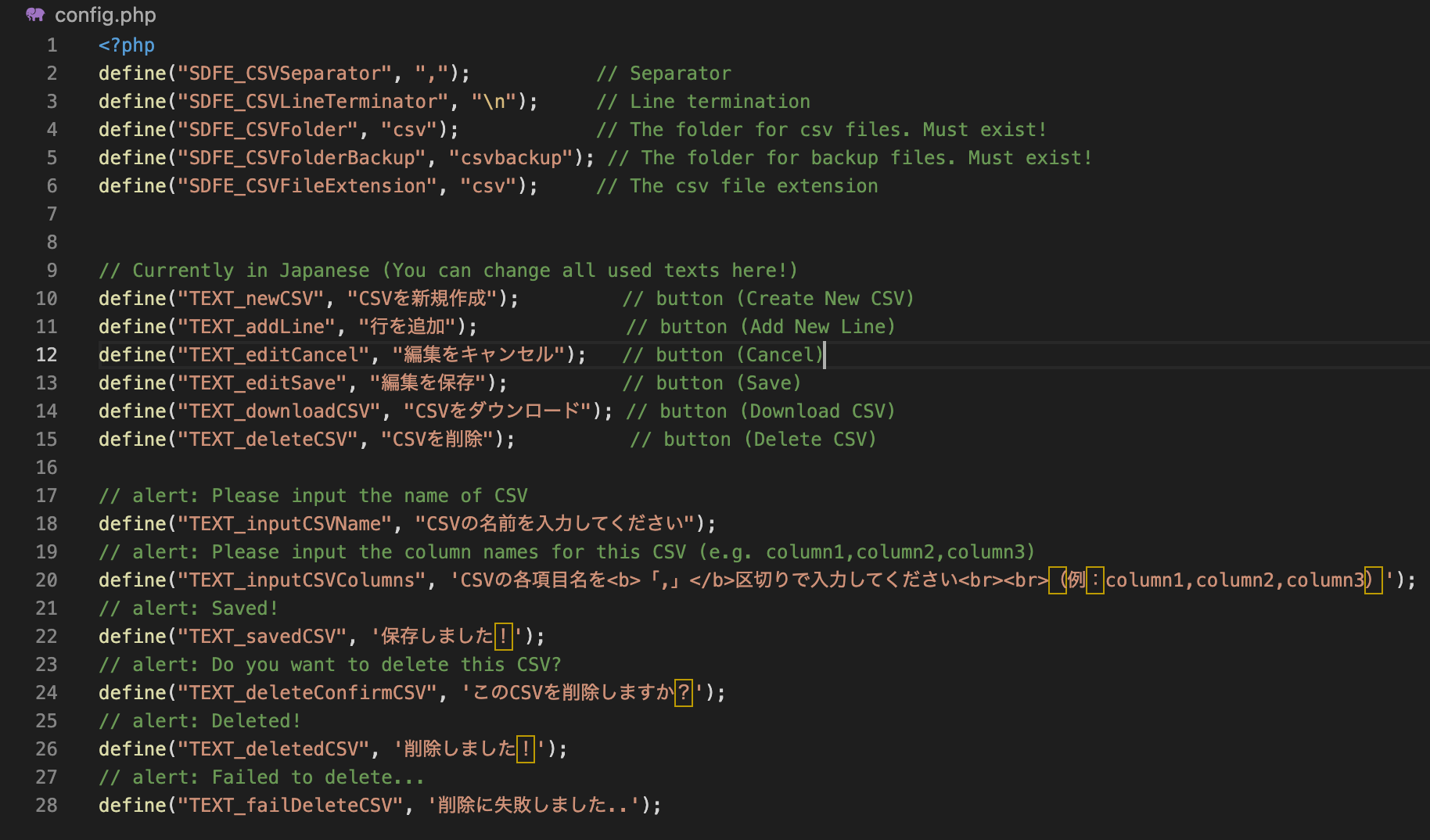Click the 'Currently in Japanese' comment line
Image resolution: width=1430 pixels, height=840 pixels.
tap(448, 271)
